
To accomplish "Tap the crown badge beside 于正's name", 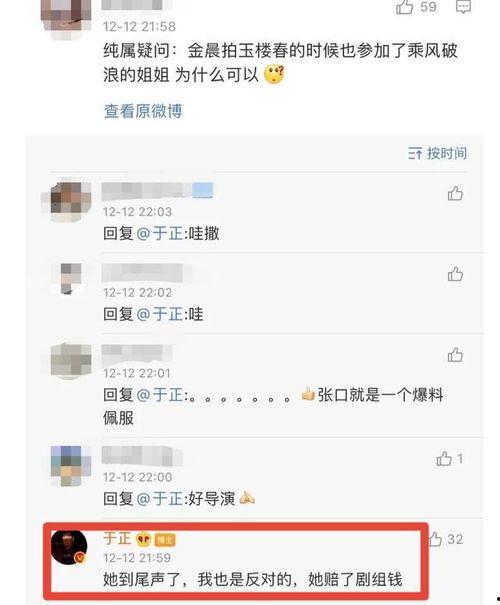I will (144, 539).
